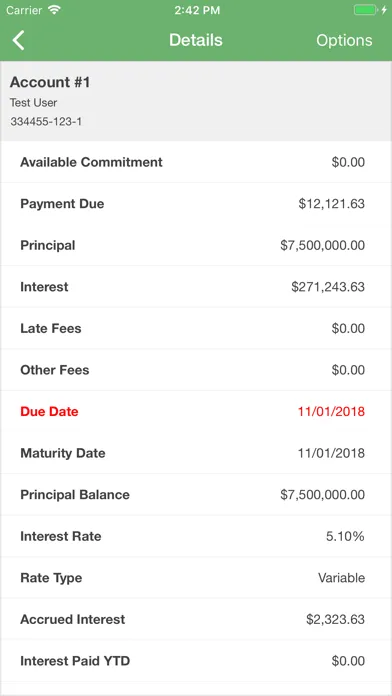392x696 pixels.
Task: Select the Rate Type Variable row
Action: 196,578
